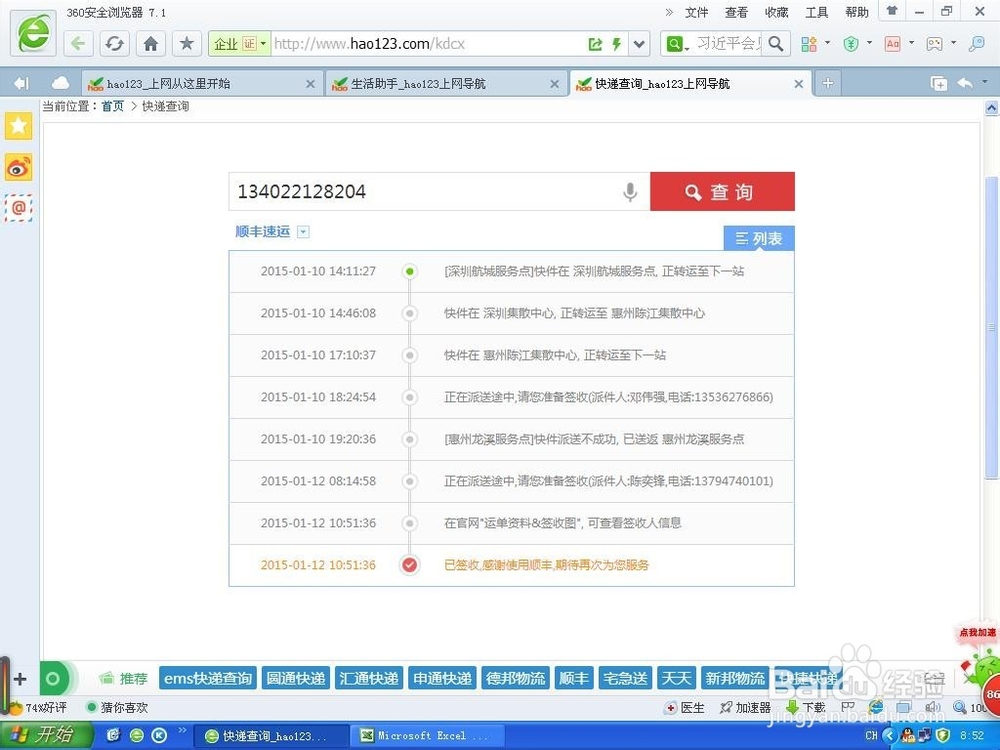Click the red signed-for checkmark marker
This screenshot has height=750, width=1000.
pos(409,565)
